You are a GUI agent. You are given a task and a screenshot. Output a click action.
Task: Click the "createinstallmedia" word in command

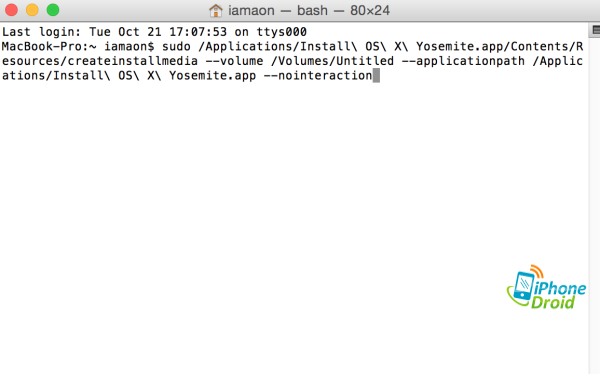(132, 61)
